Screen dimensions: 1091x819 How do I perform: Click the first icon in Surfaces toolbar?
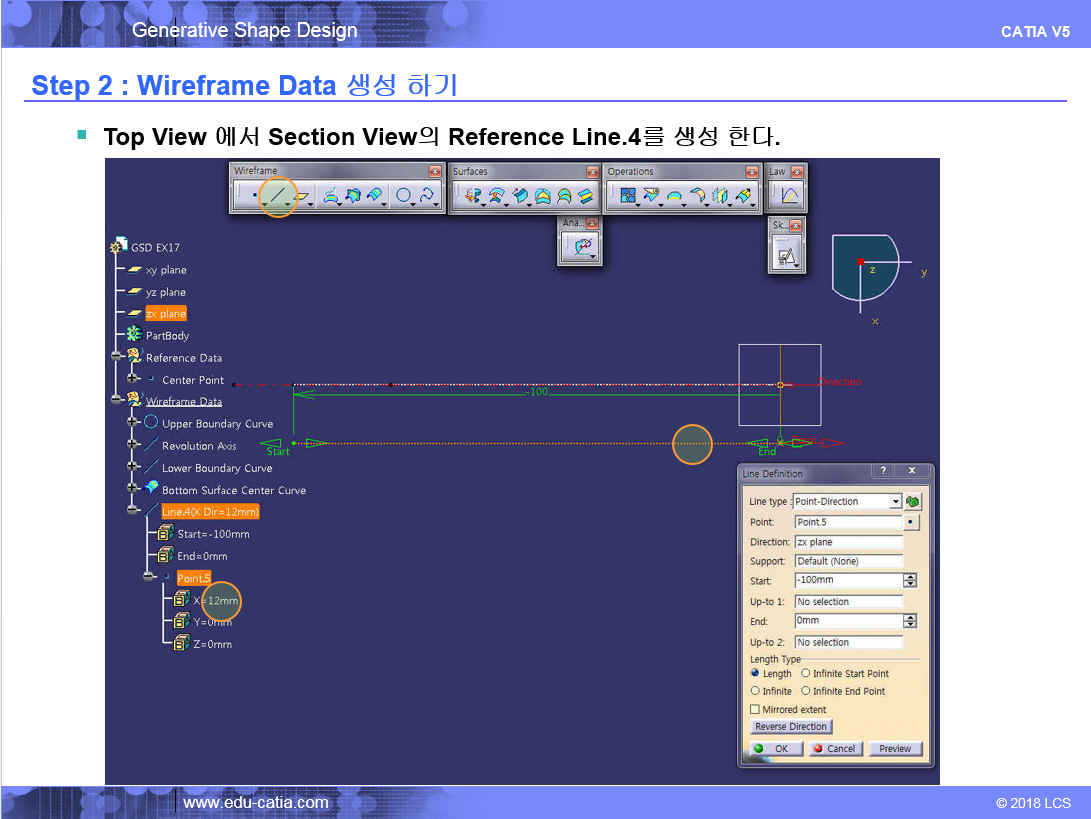pos(472,196)
